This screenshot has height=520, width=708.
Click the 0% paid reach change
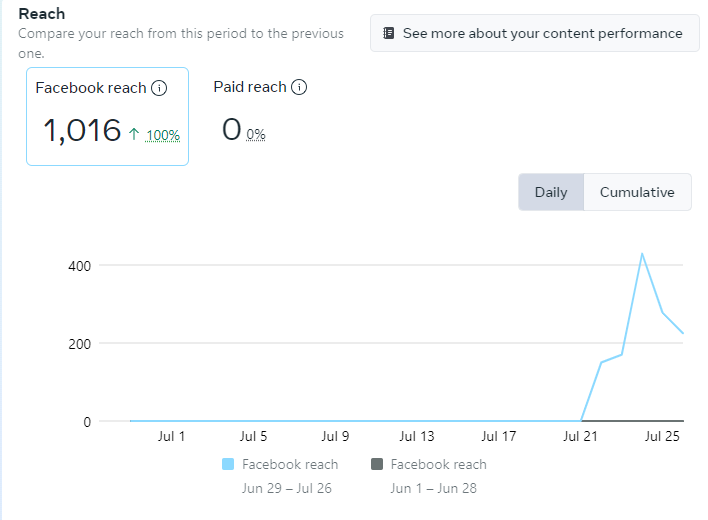pos(256,134)
